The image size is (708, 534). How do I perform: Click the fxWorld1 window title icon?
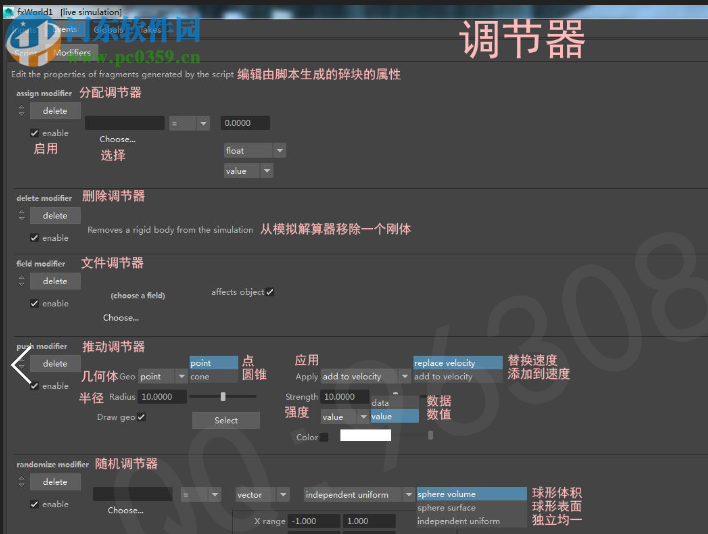pos(8,12)
